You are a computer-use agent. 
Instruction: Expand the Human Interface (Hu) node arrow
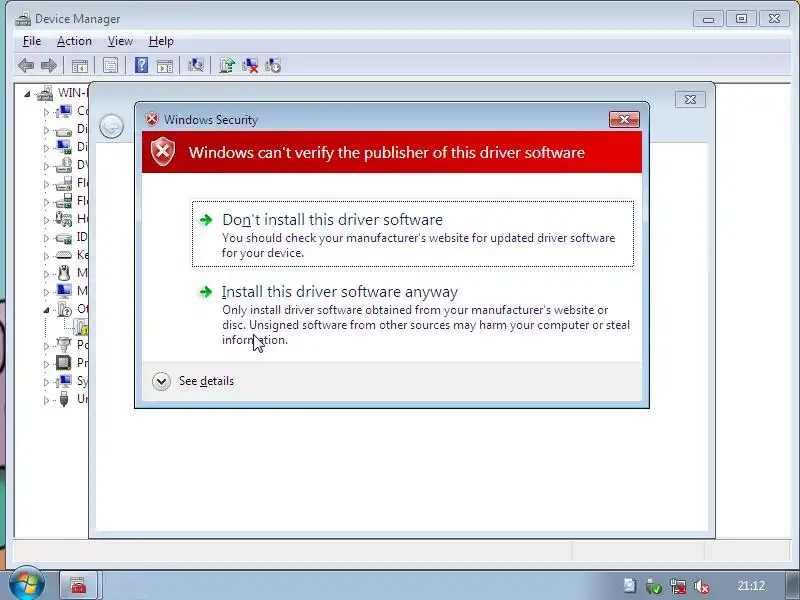click(x=46, y=220)
